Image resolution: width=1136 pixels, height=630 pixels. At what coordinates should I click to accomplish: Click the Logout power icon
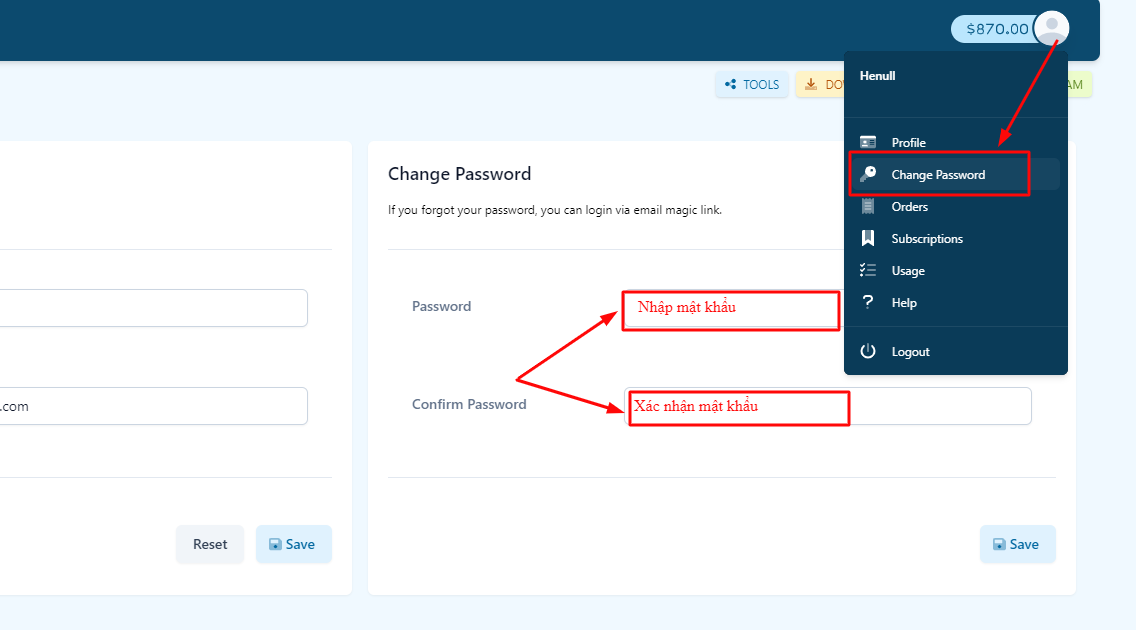(868, 351)
